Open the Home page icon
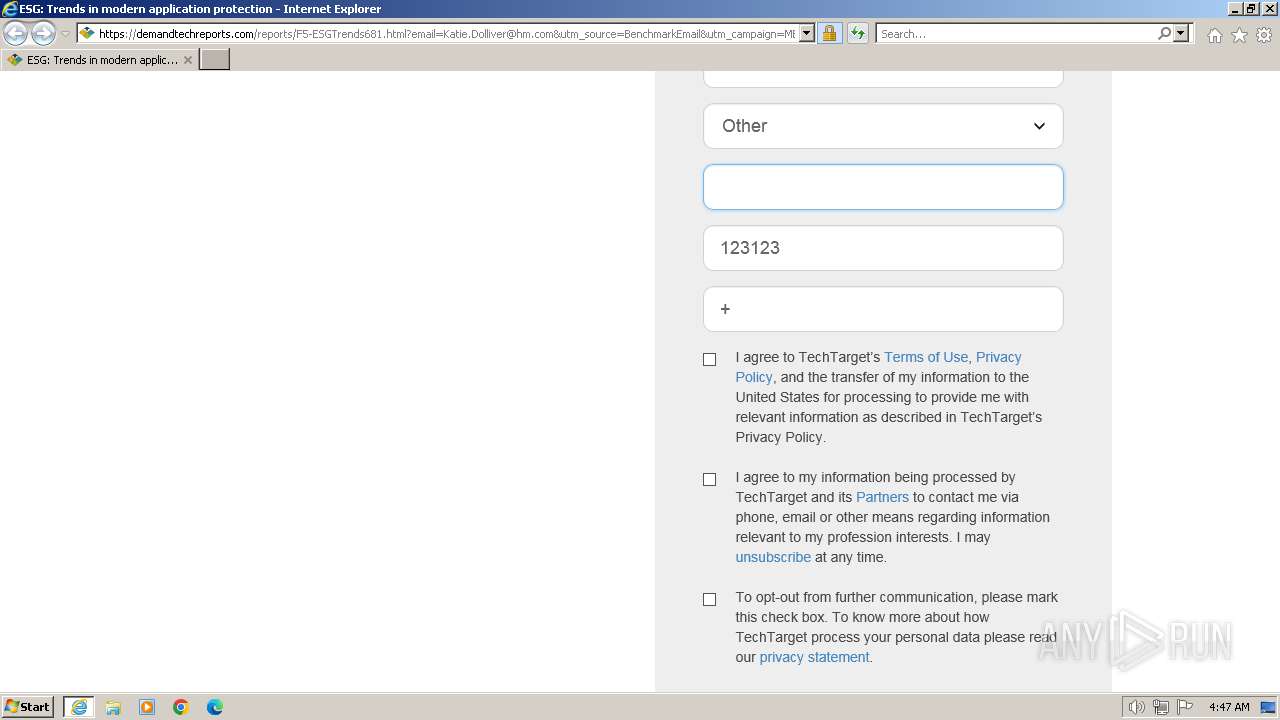The image size is (1280, 720). [1214, 35]
